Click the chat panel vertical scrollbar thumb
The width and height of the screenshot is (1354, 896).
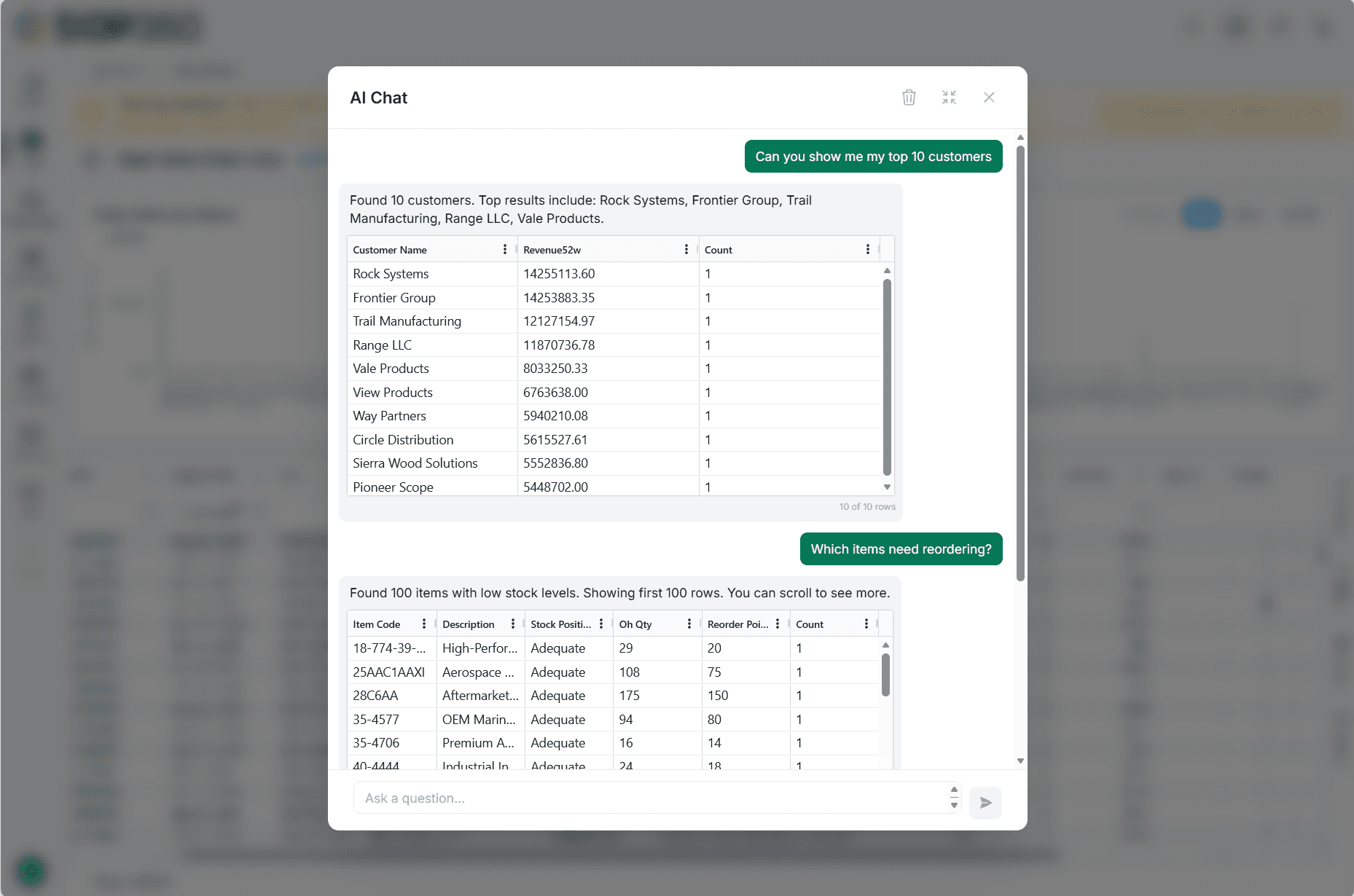(x=1020, y=364)
